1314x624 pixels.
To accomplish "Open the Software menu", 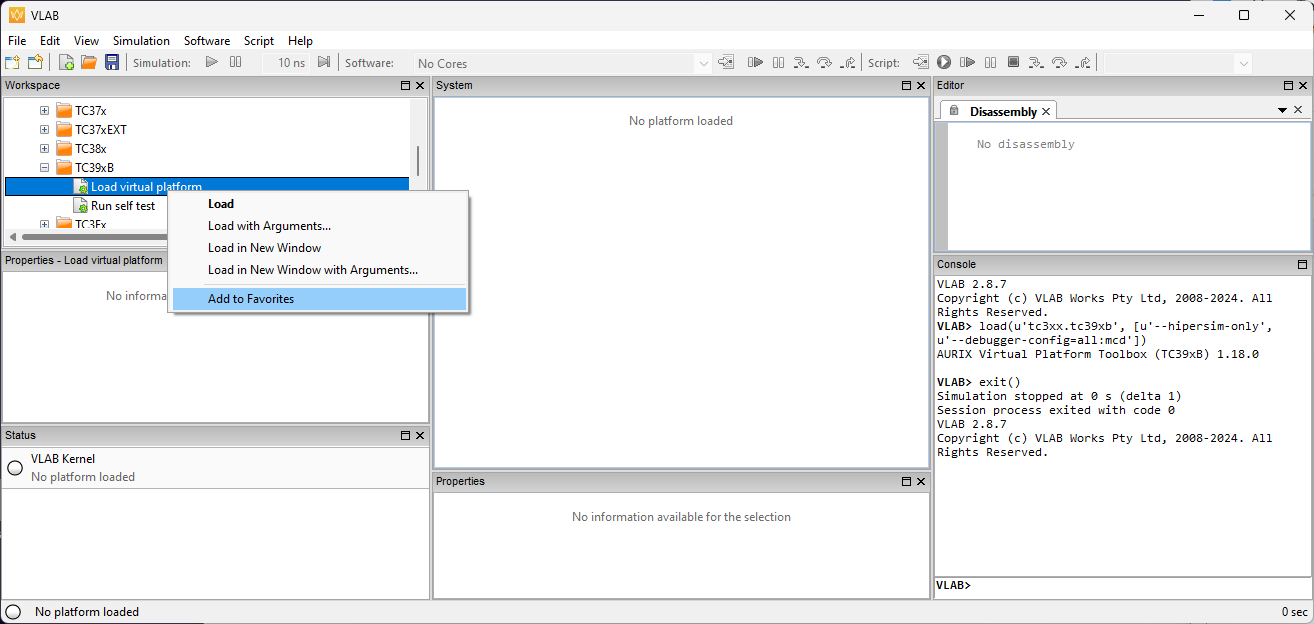I will click(207, 41).
